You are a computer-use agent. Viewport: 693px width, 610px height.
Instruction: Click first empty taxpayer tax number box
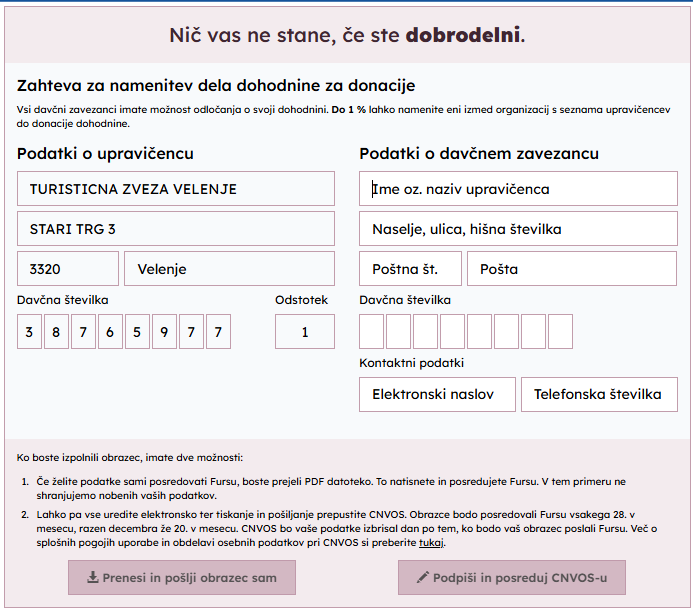[x=372, y=331]
